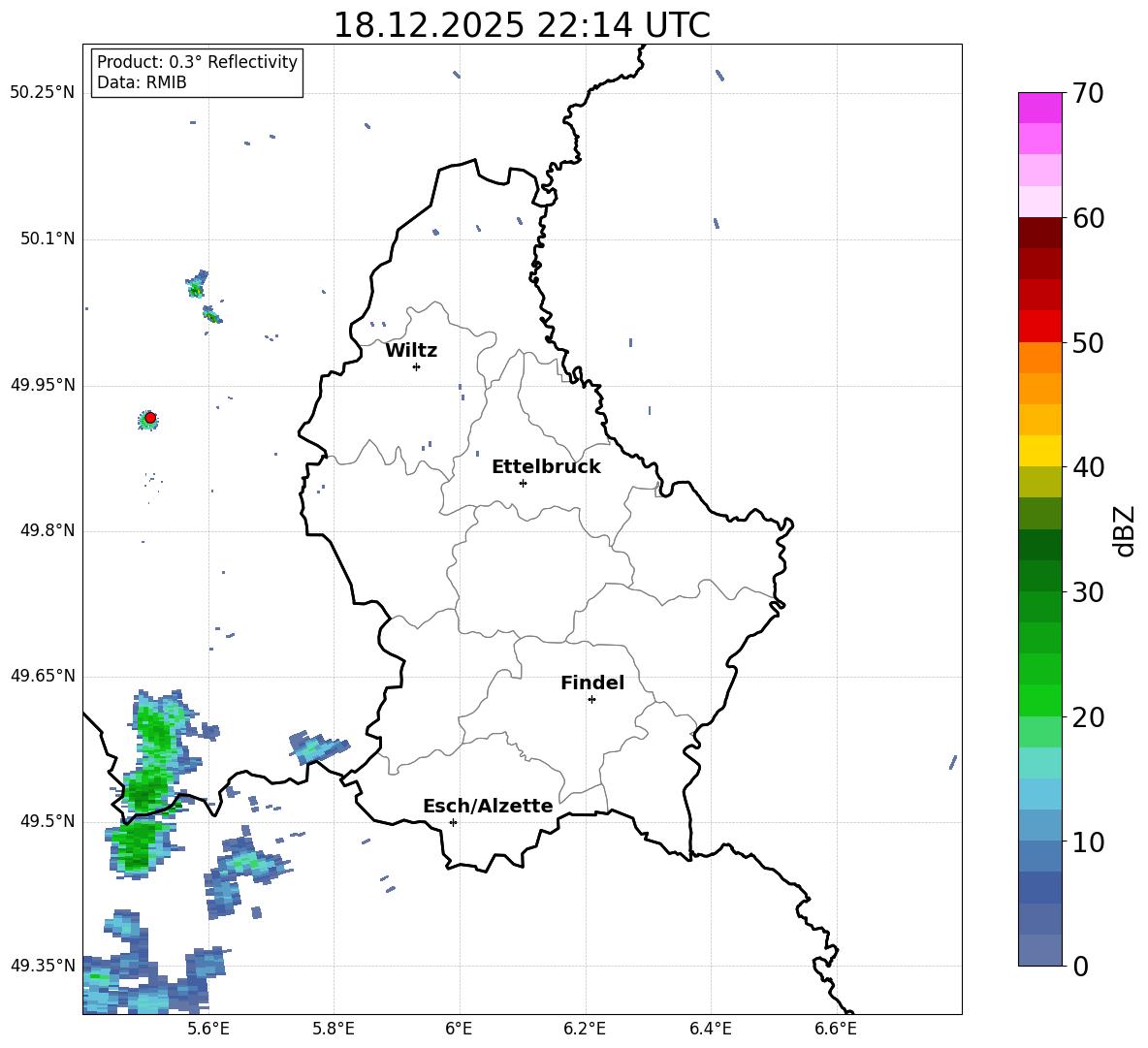The image size is (1148, 1048).
Task: Pick the bright green swatch just above 20
Action: (x=1039, y=700)
